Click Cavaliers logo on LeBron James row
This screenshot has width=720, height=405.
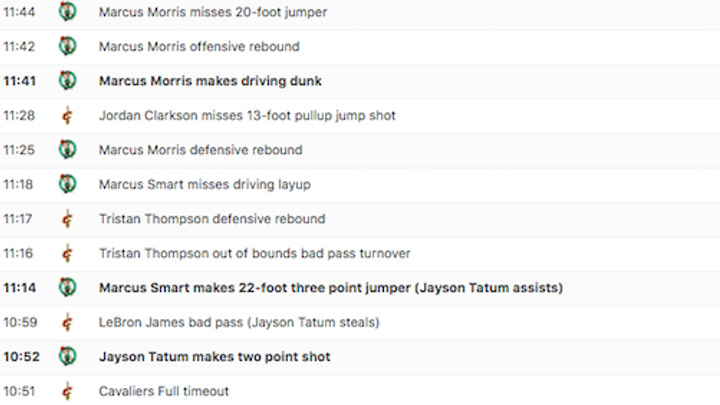point(68,322)
